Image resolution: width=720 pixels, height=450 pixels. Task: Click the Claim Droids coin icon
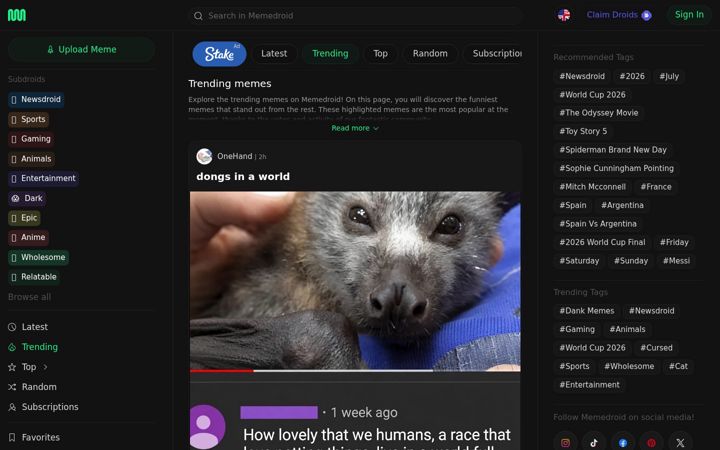pos(647,16)
